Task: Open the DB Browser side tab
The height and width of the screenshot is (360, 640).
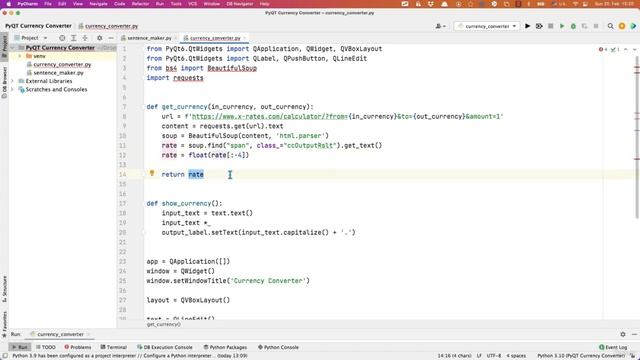Action: [x=4, y=82]
